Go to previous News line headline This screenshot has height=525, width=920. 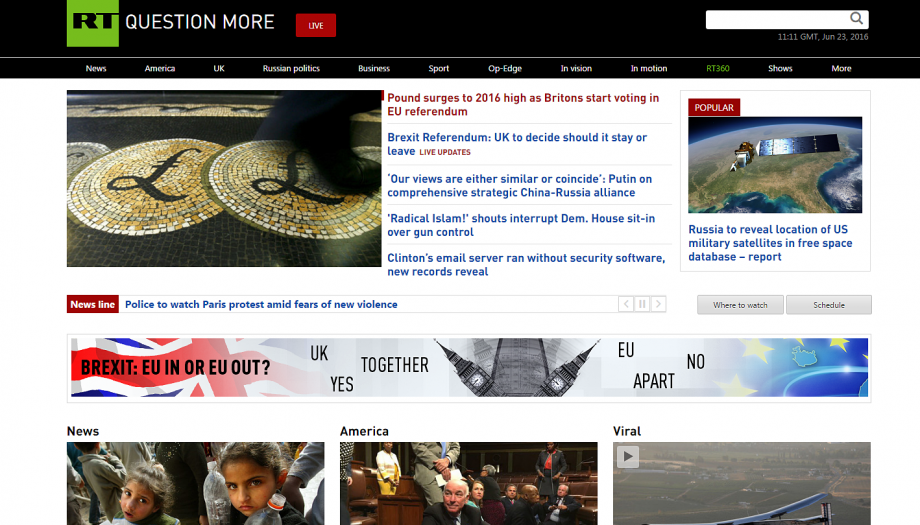(626, 304)
